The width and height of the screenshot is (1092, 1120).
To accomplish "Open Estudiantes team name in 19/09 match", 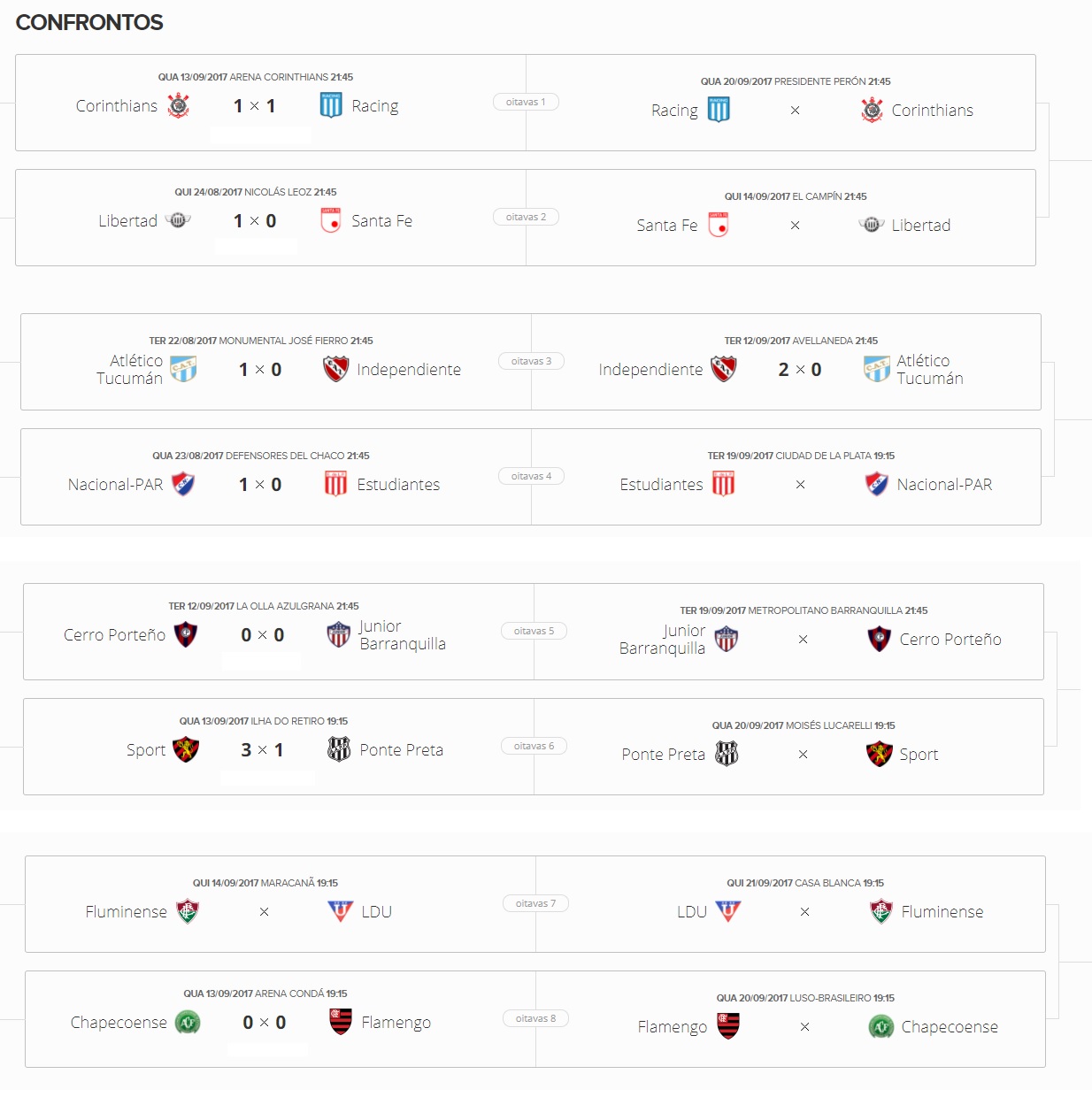I will (661, 485).
